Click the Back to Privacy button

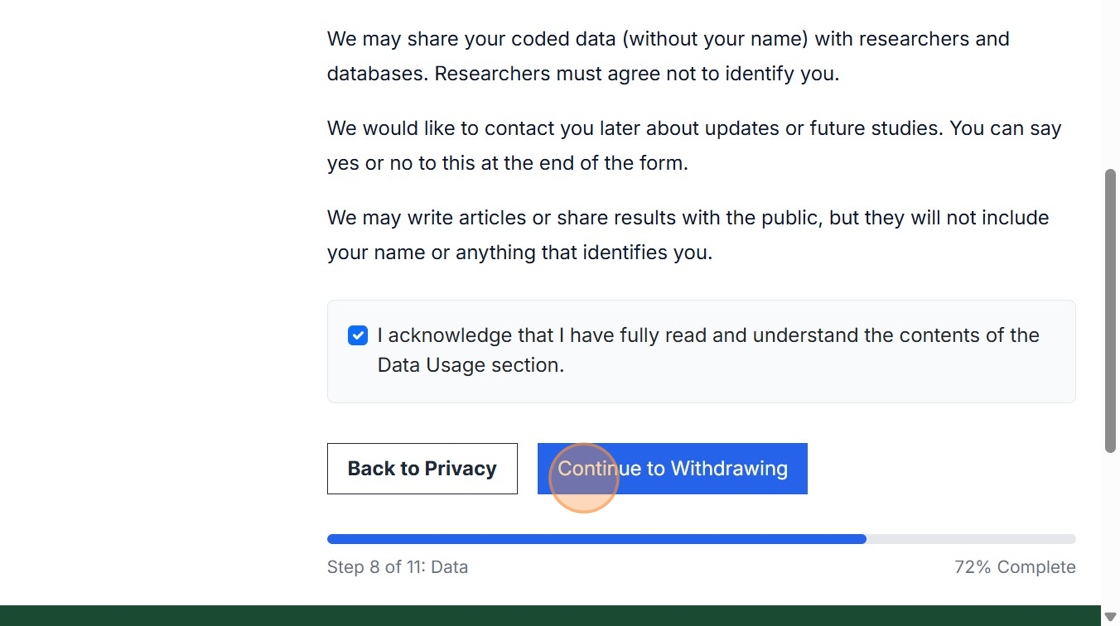tap(422, 469)
